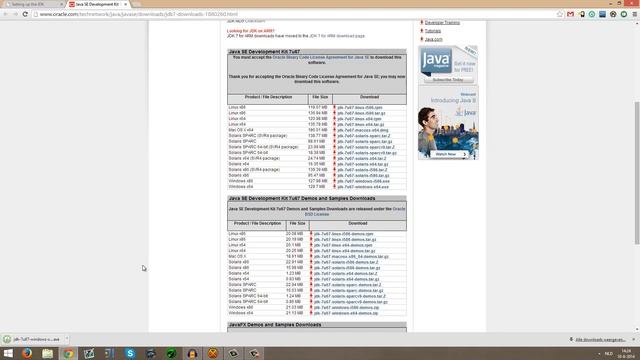Click the red arrow icon beside jdk-7u67-windows-x64.exe

point(334,187)
